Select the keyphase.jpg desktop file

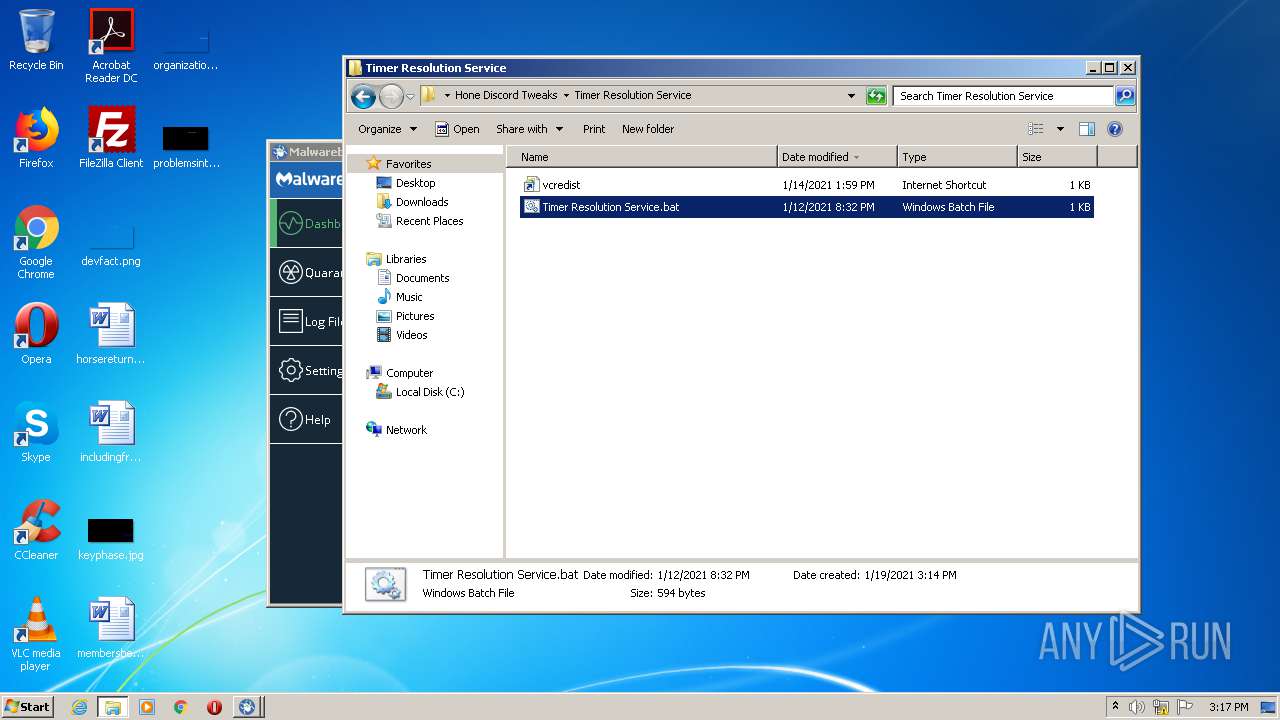(x=111, y=540)
